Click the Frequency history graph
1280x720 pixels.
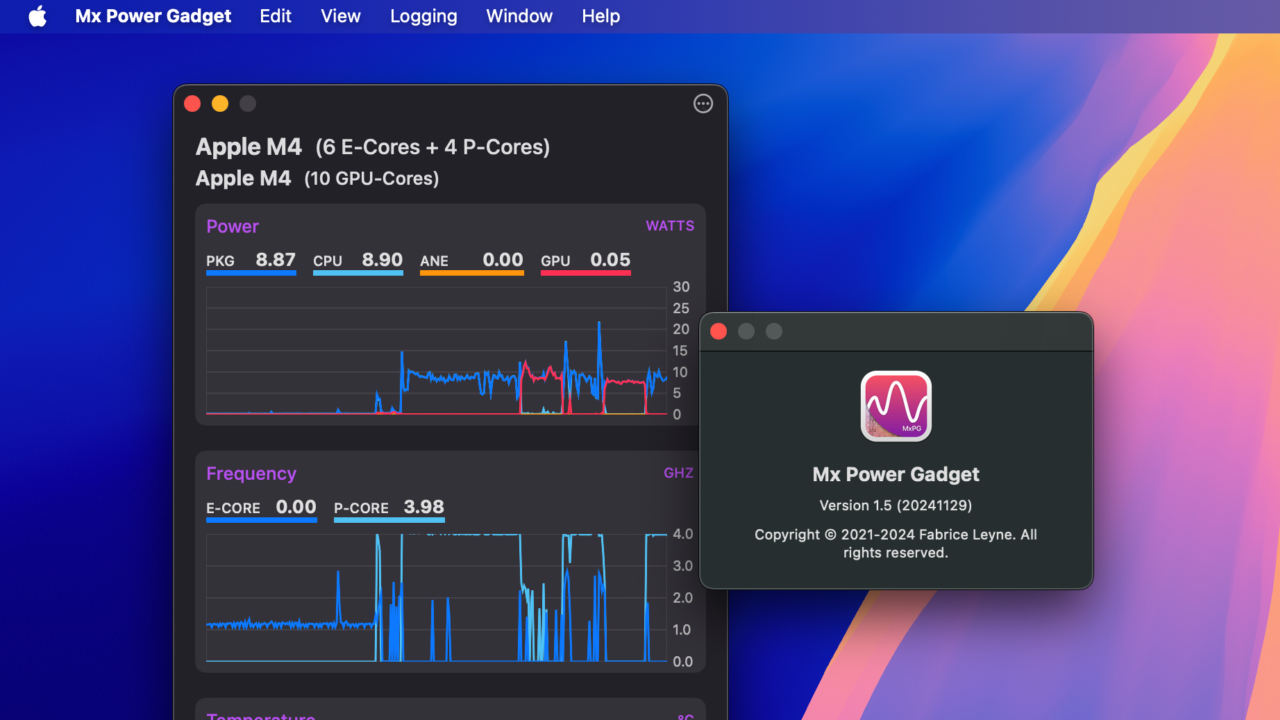tap(437, 598)
